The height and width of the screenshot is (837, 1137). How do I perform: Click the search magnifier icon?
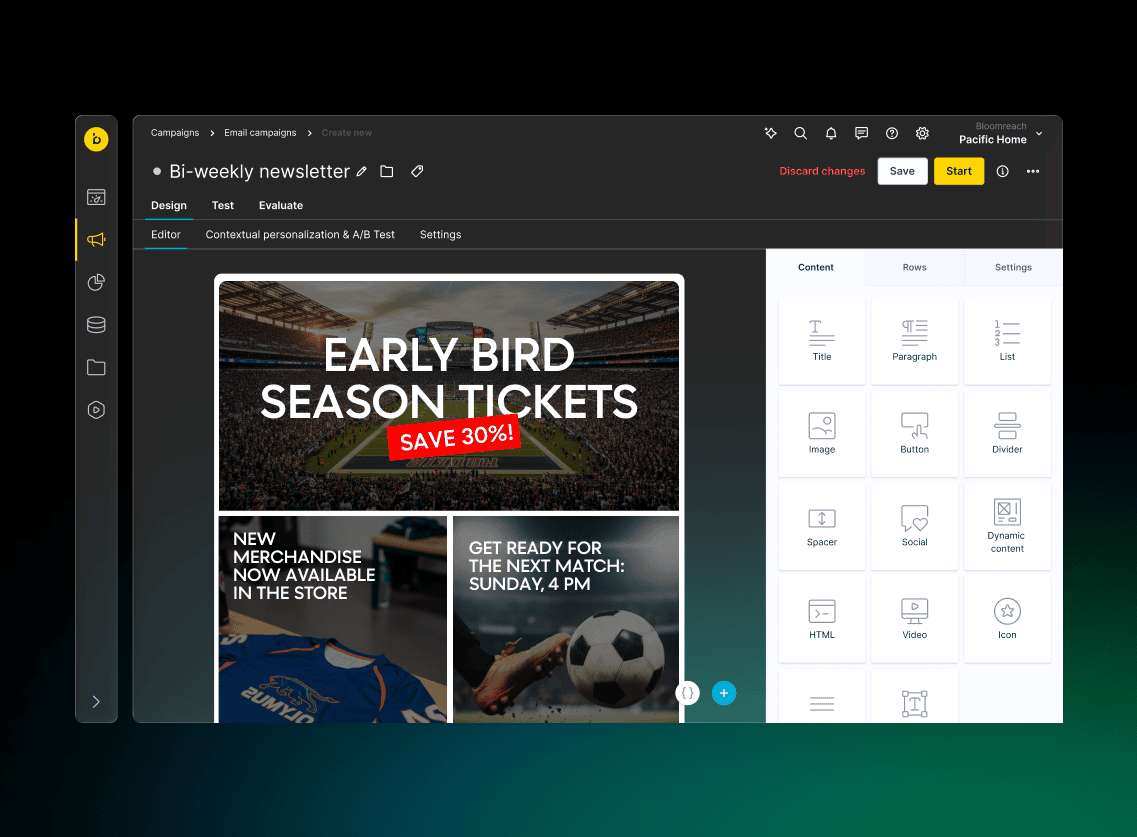pos(800,133)
